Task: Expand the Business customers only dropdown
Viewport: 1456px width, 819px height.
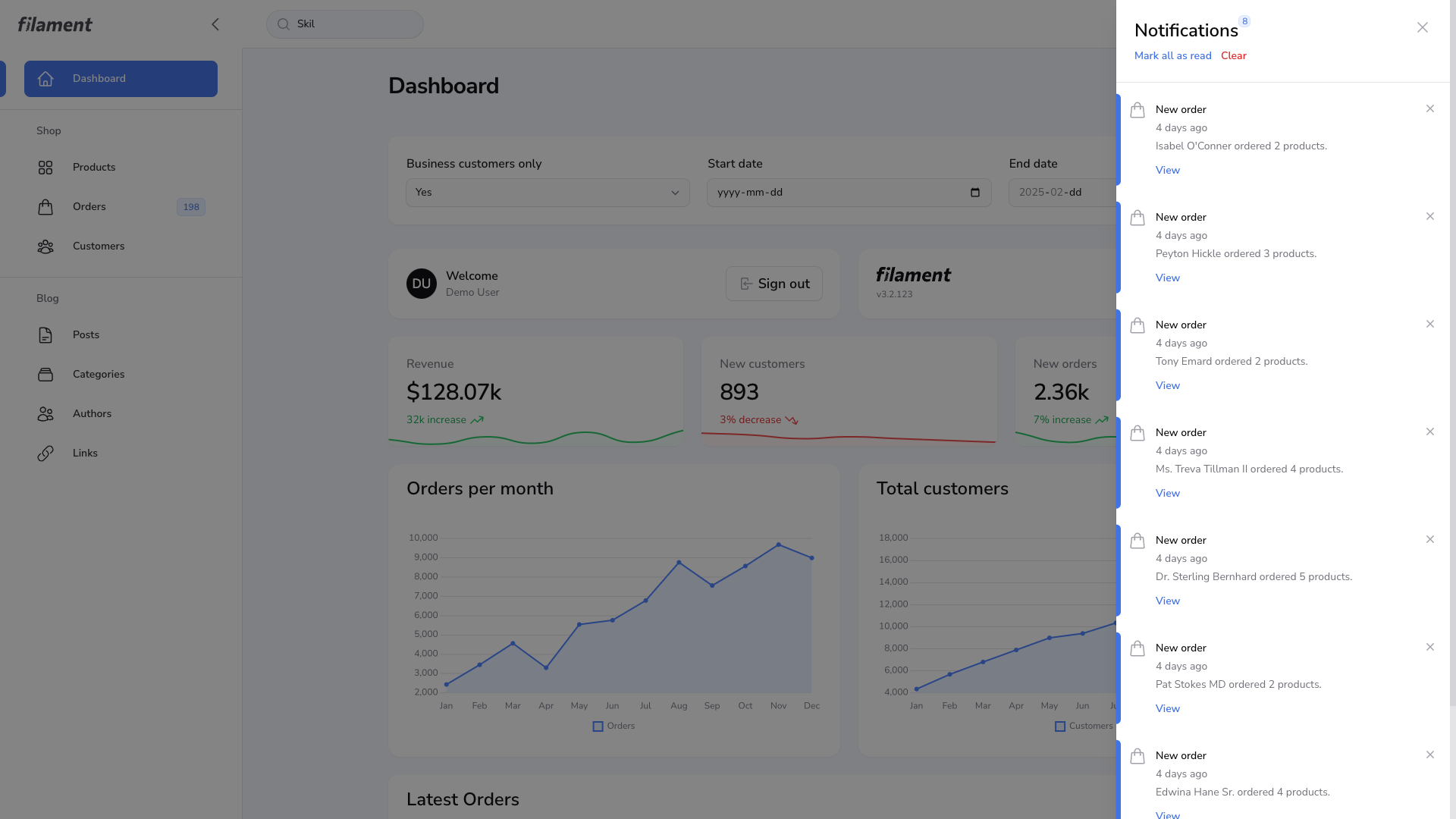Action: [548, 193]
